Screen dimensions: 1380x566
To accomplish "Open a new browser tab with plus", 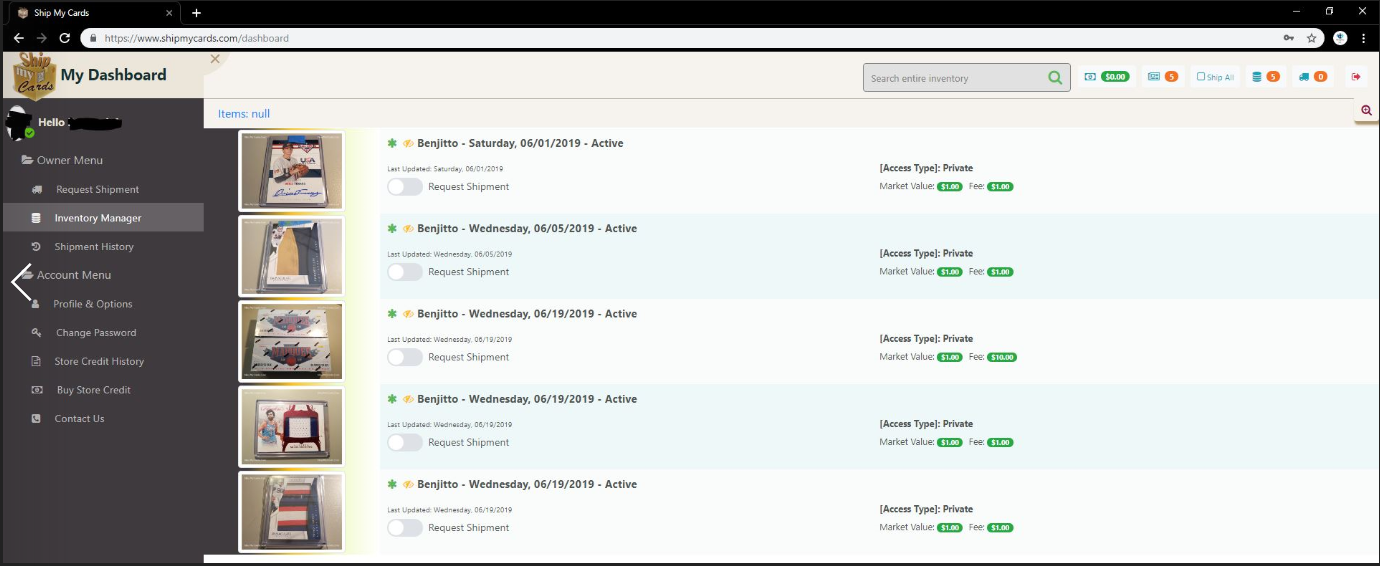I will point(196,13).
